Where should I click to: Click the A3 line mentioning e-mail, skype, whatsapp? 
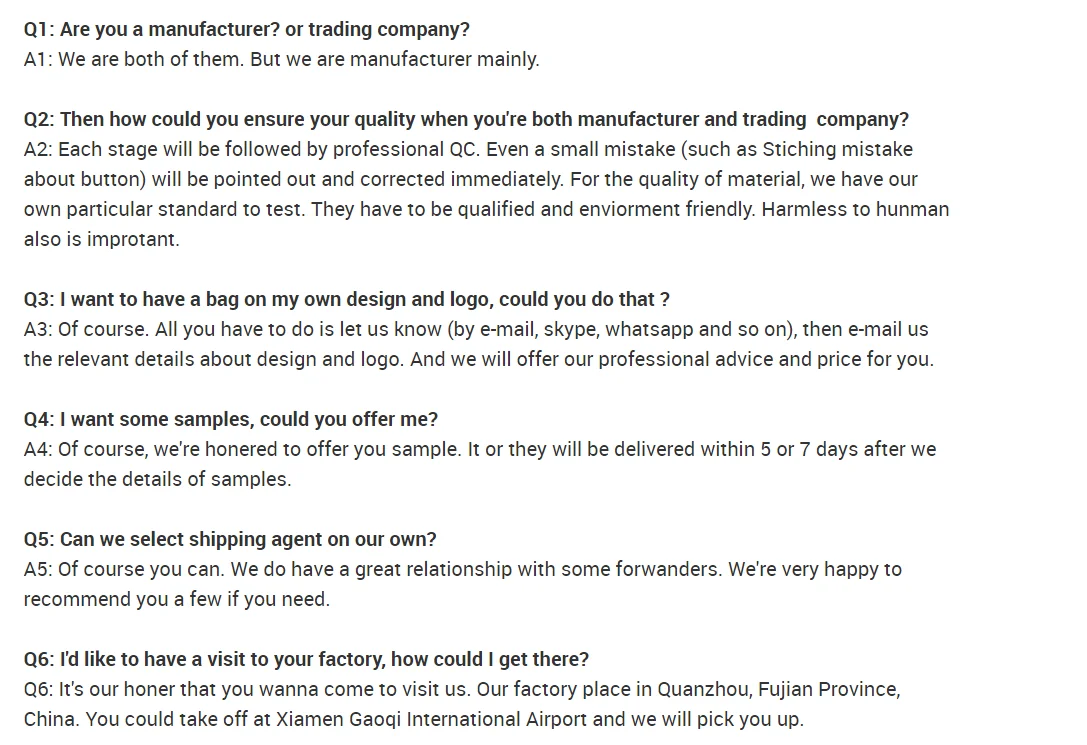tap(476, 329)
